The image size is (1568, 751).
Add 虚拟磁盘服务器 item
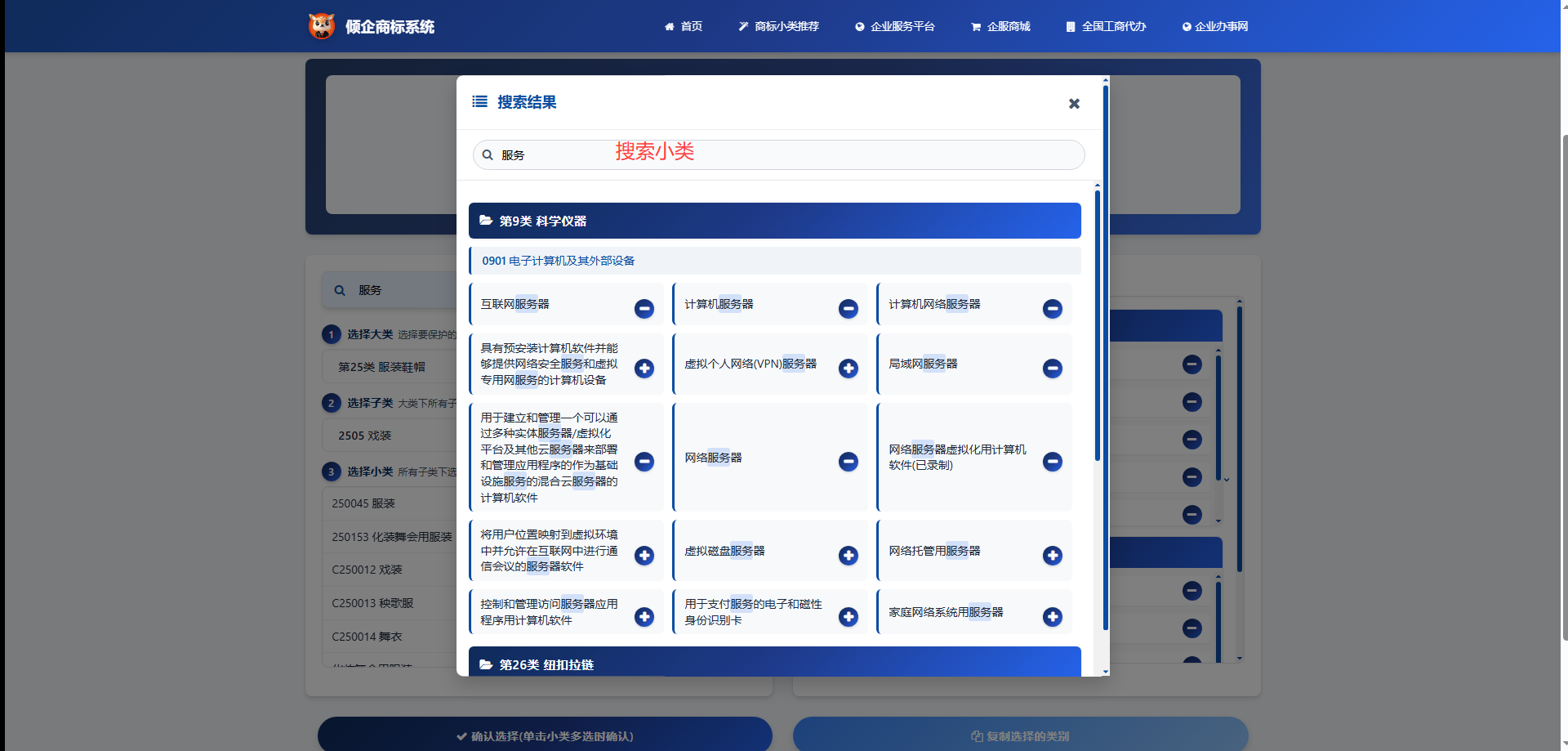pyautogui.click(x=848, y=556)
